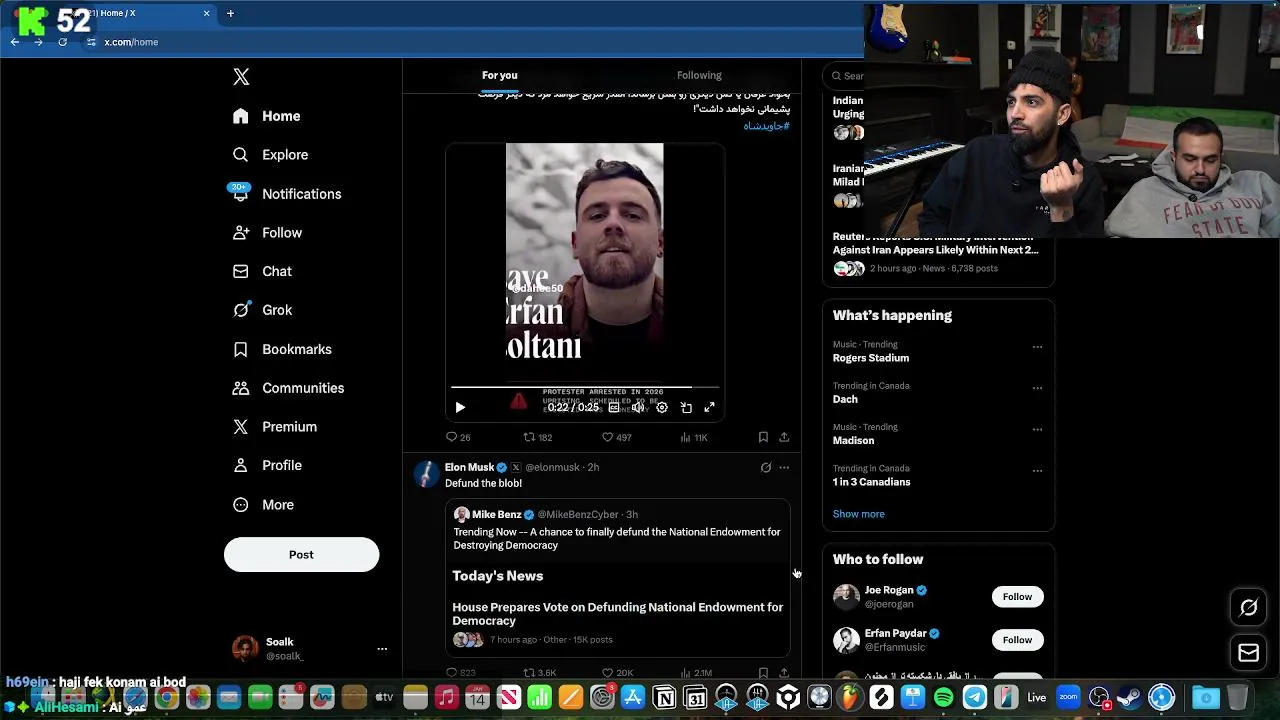Open Notion from the Dock
1280x720 pixels.
[x=664, y=697]
